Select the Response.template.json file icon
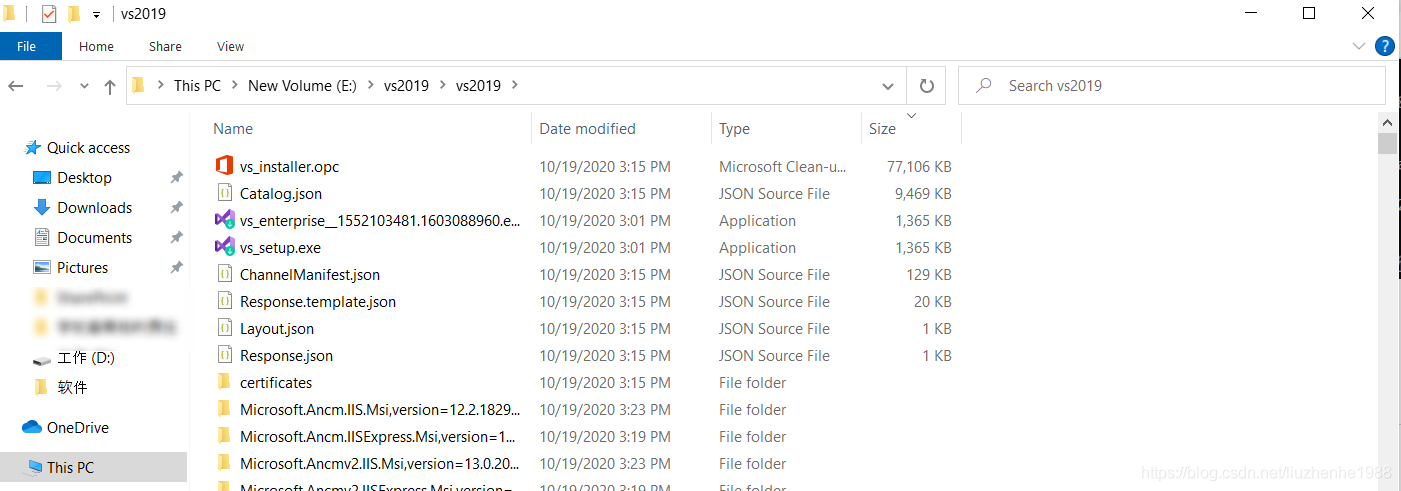This screenshot has width=1401, height=491. point(224,301)
